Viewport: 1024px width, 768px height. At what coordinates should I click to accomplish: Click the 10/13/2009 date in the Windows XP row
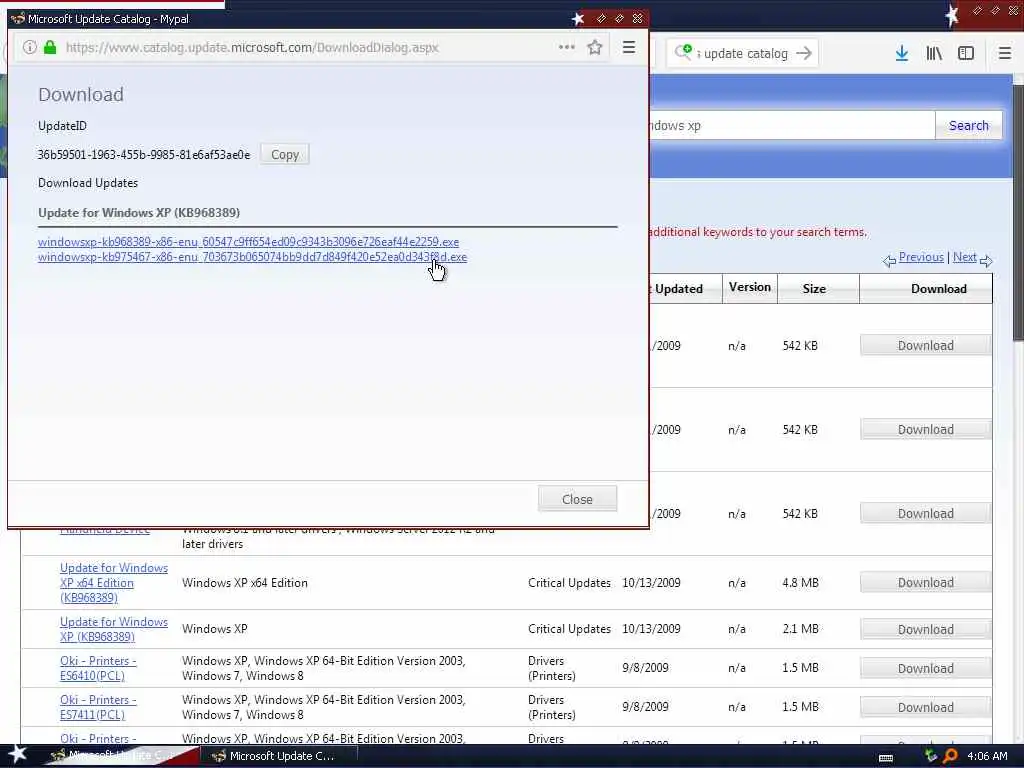coord(651,629)
